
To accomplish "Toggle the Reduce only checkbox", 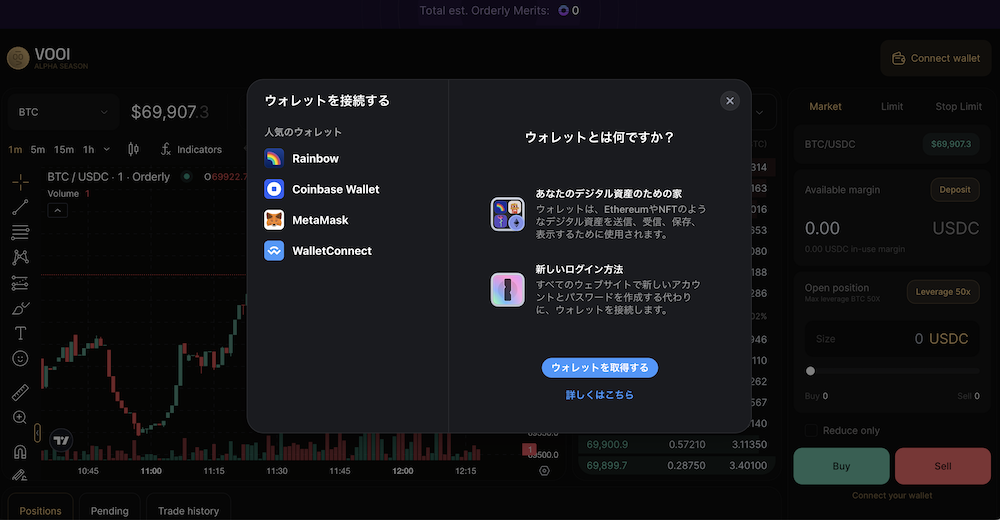I will pyautogui.click(x=811, y=431).
